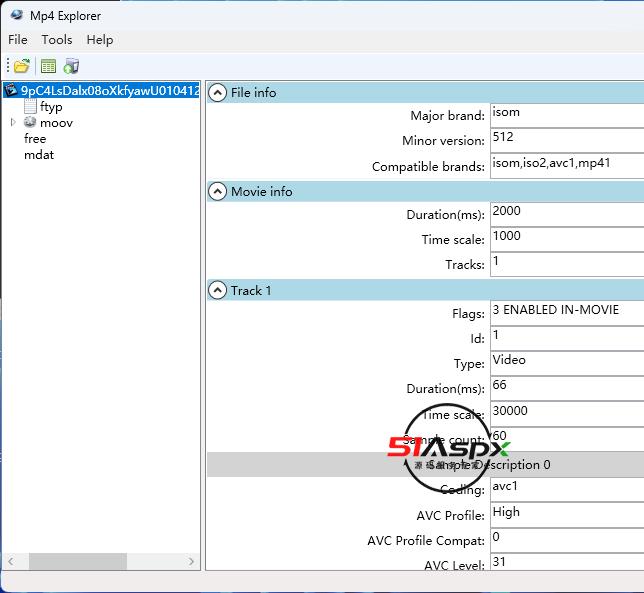Click the moov disc icon
Viewport: 644px width, 593px height.
pyautogui.click(x=30, y=122)
